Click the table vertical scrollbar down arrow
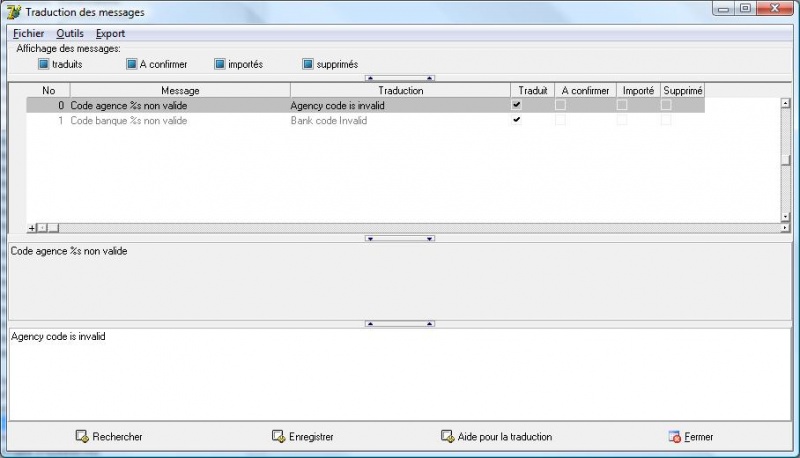This screenshot has width=800, height=458. [785, 216]
